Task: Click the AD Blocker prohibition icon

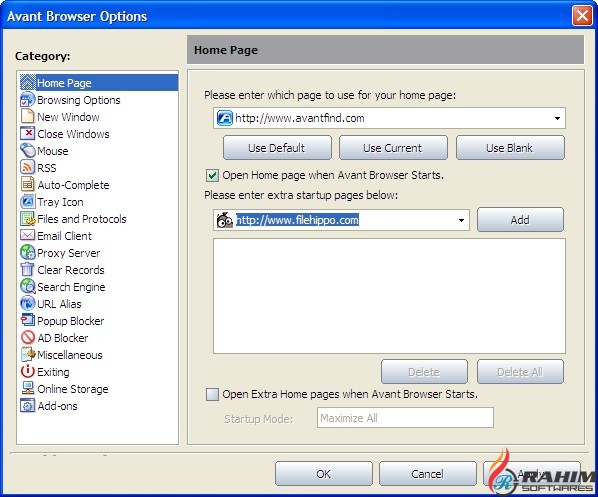Action: [x=27, y=337]
